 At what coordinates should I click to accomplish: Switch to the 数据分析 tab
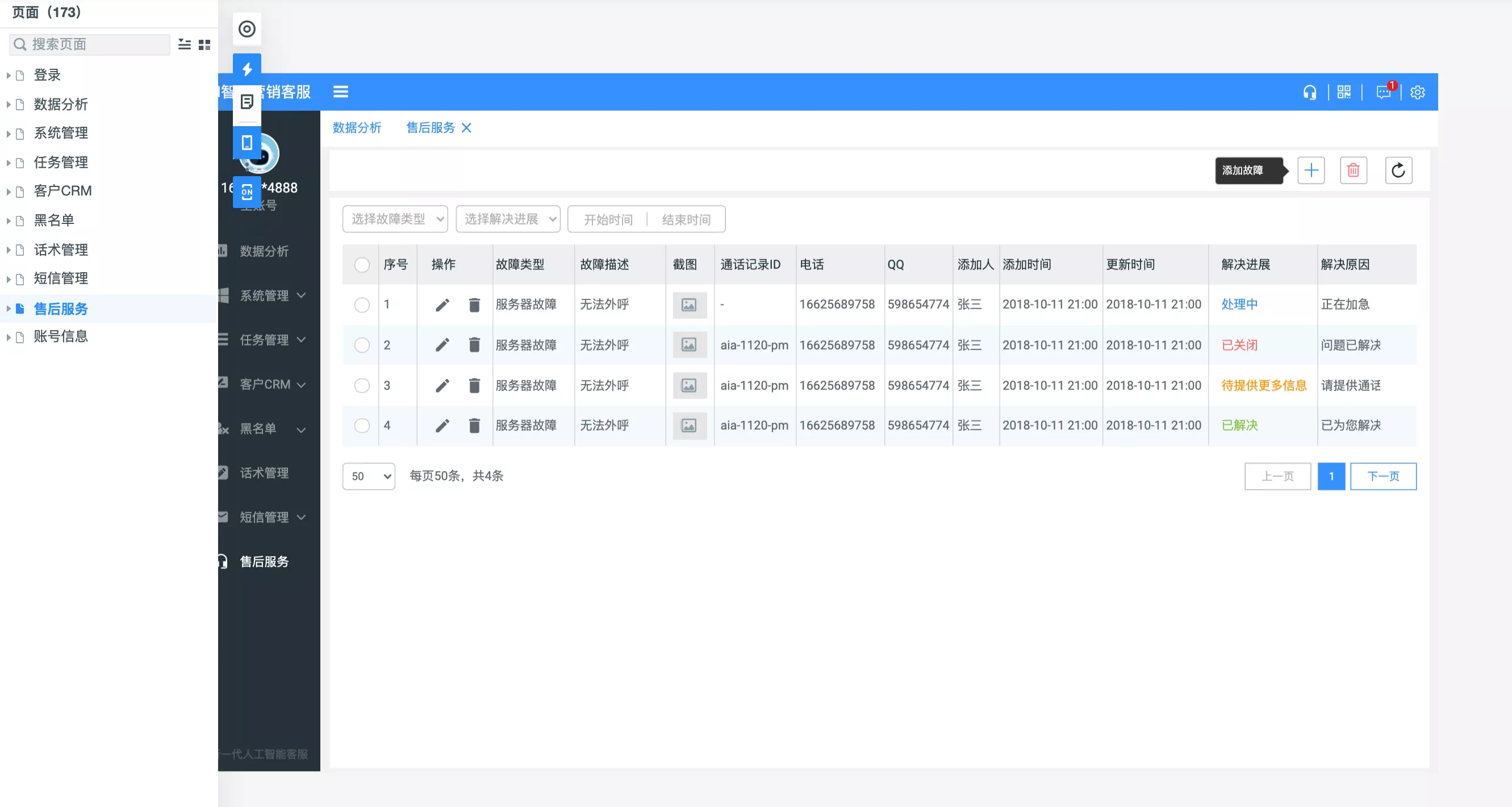point(356,127)
